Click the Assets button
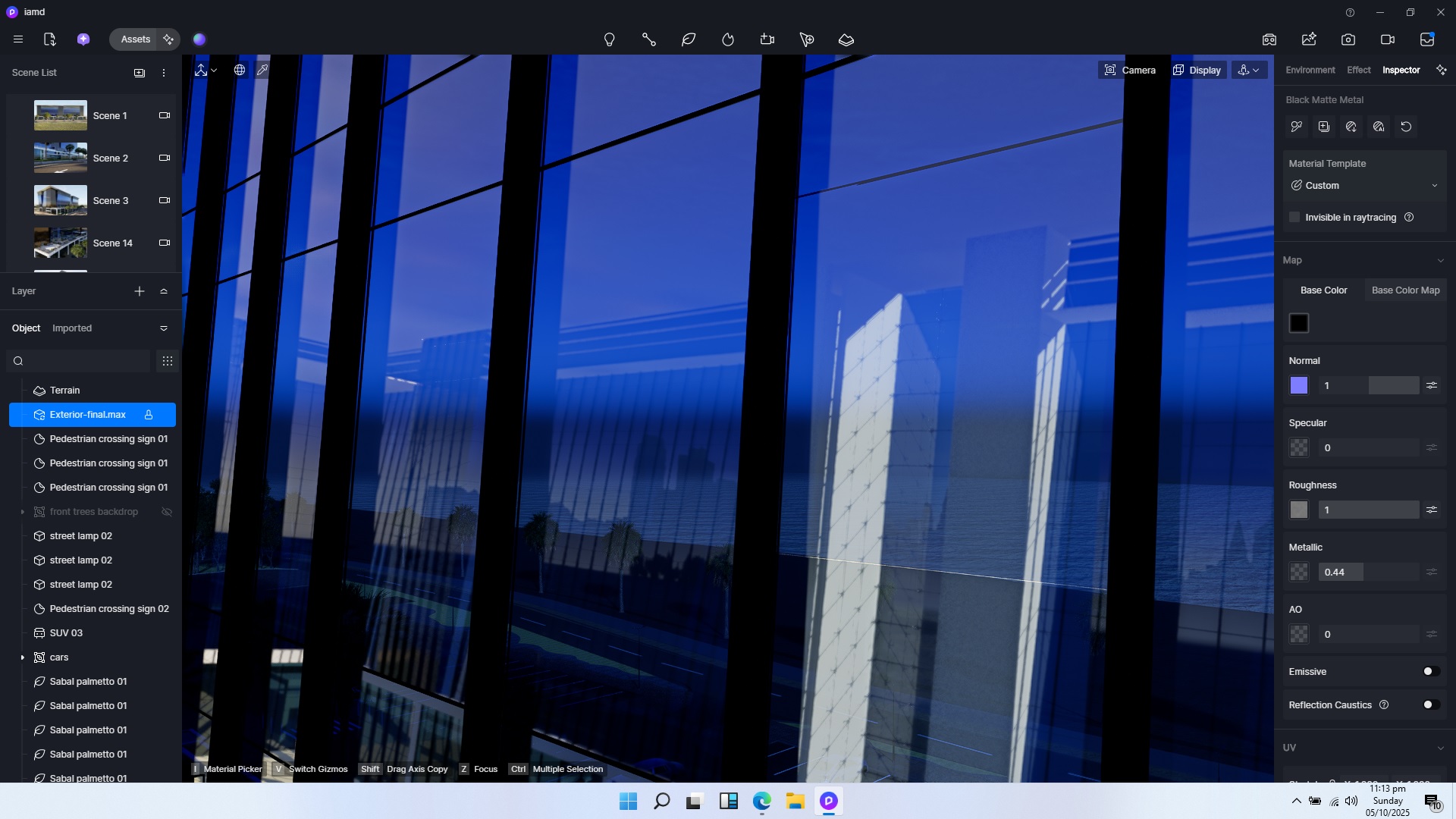The height and width of the screenshot is (819, 1456). tap(136, 39)
